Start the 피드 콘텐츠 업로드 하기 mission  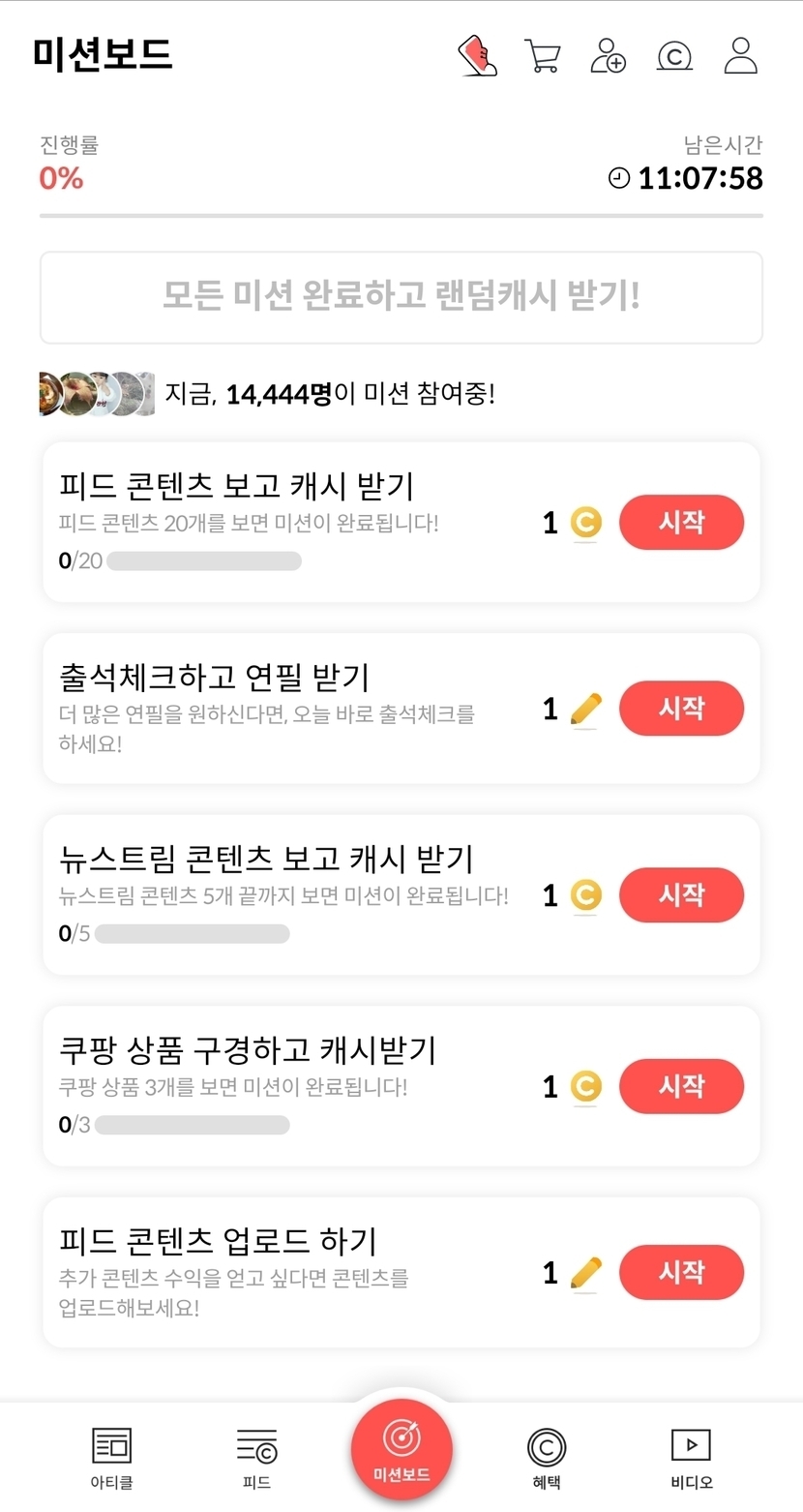coord(681,1272)
